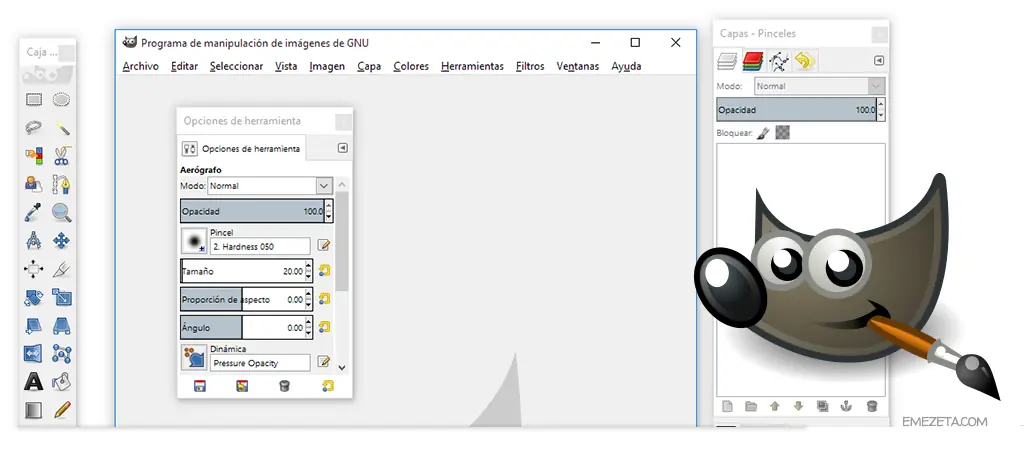Open tab configuration menu in Capas panel
The height and width of the screenshot is (450, 1024).
[879, 61]
